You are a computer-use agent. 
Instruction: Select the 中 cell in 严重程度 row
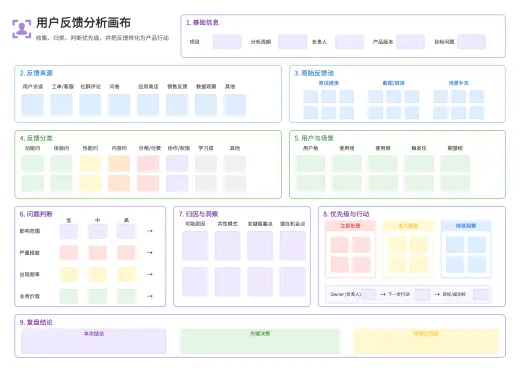point(97,253)
